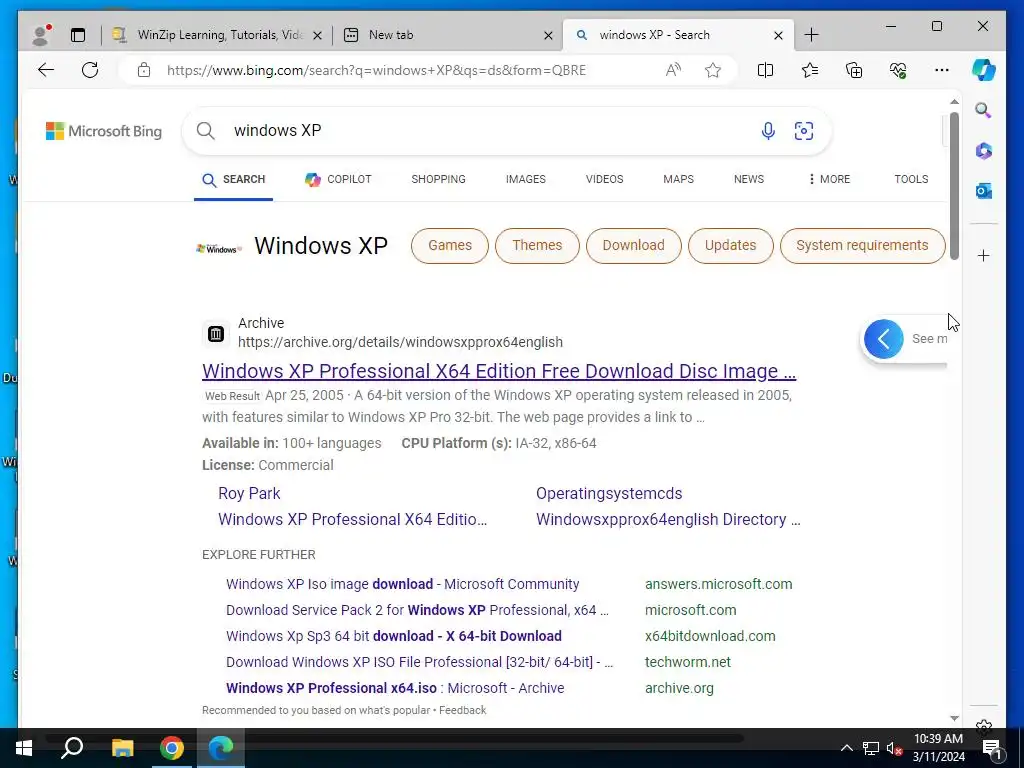This screenshot has width=1024, height=768.
Task: Open sidebar Search icon
Action: tap(984, 110)
